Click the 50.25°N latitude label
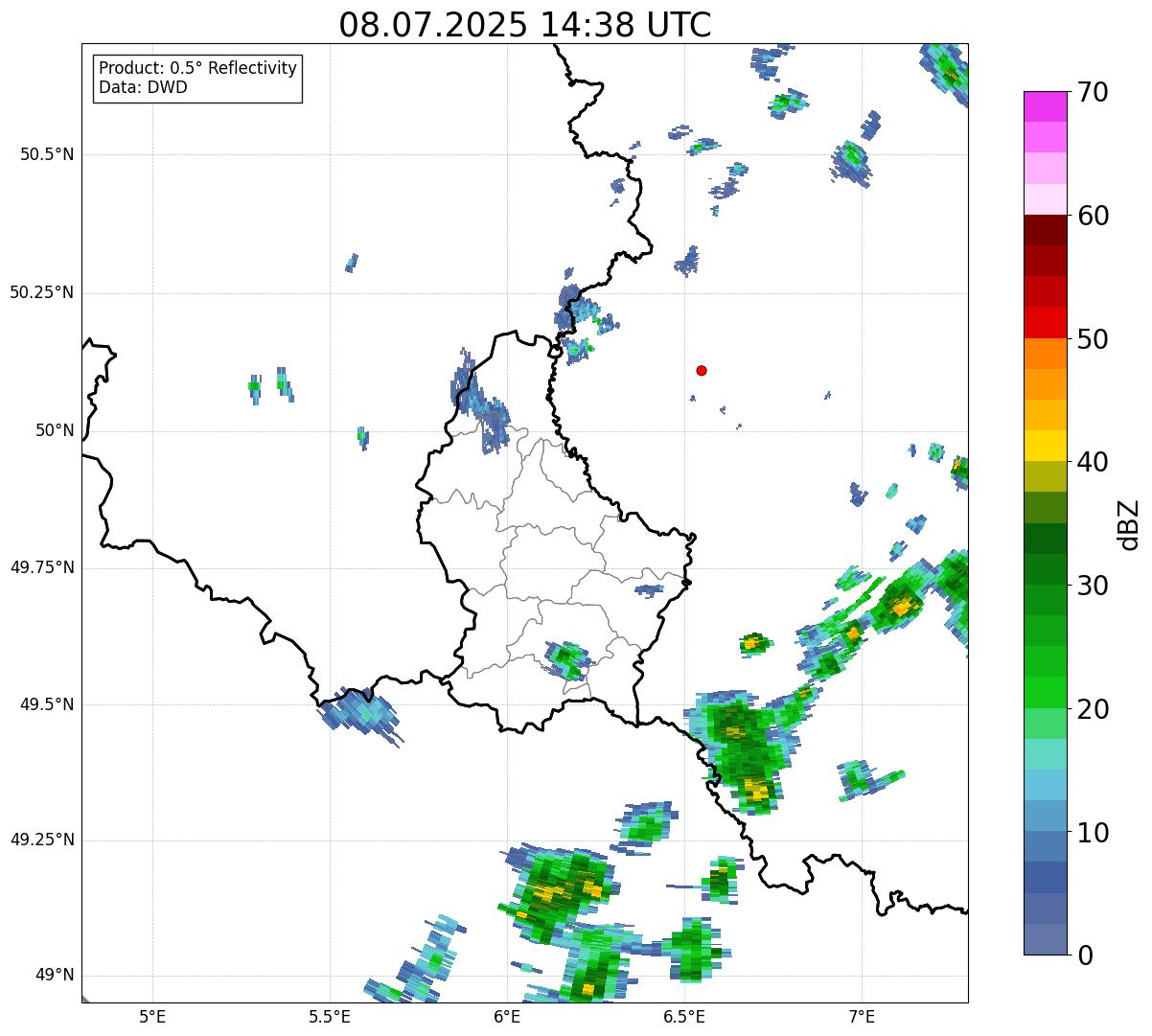This screenshot has height=1036, width=1152. tap(42, 292)
